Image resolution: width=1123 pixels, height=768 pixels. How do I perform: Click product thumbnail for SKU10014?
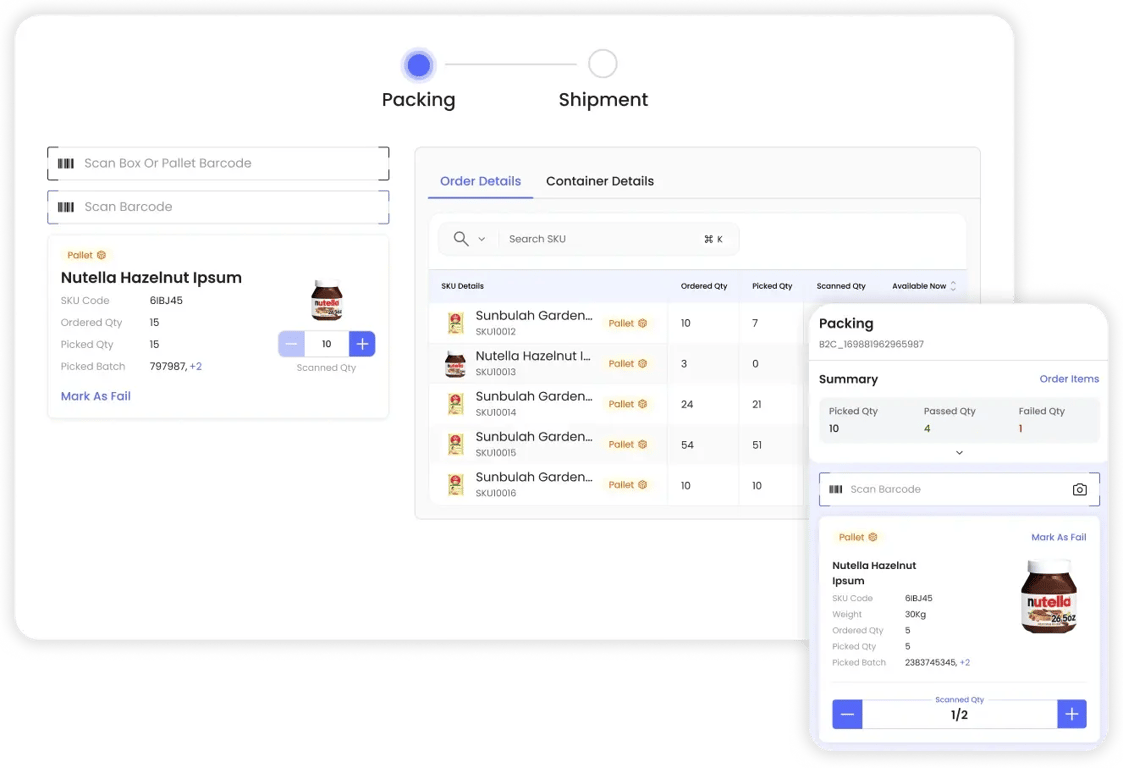[456, 404]
